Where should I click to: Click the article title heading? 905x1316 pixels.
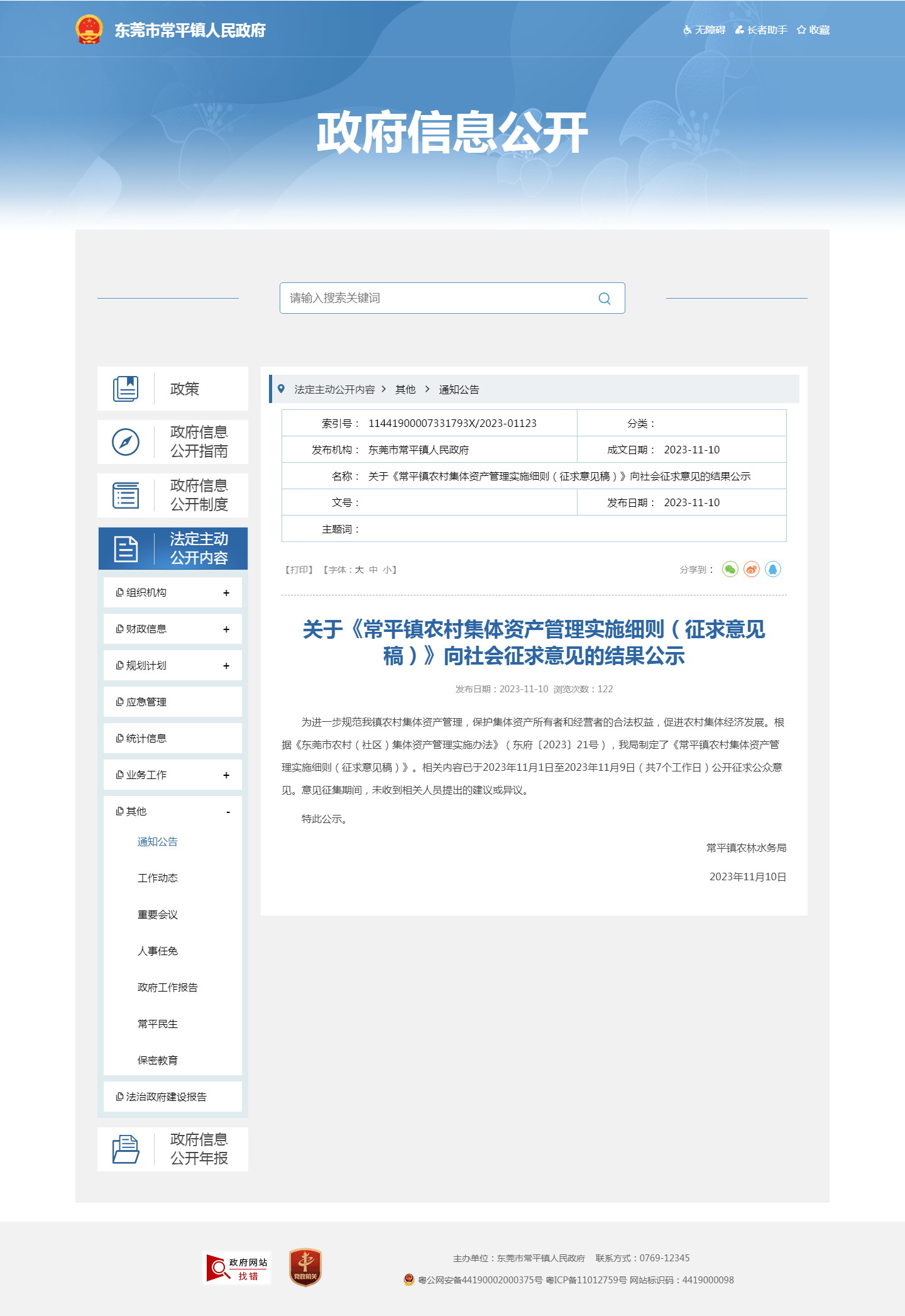point(534,643)
